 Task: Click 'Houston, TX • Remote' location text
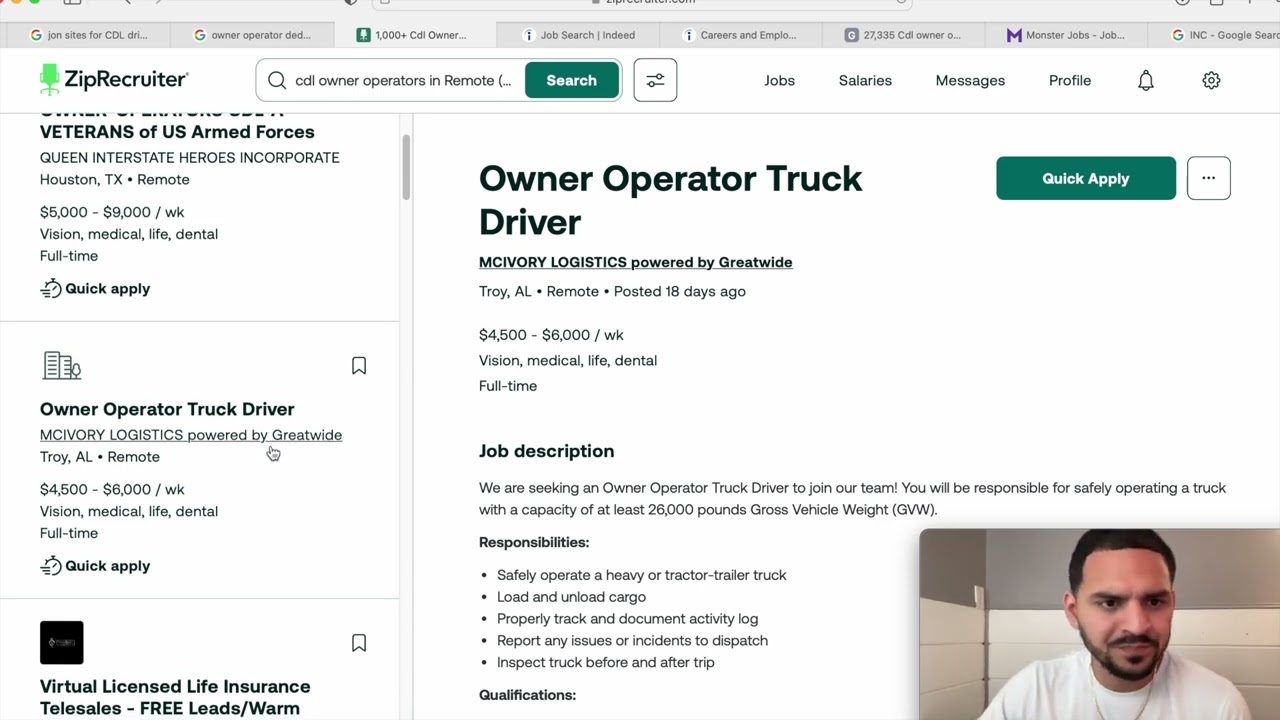click(114, 180)
